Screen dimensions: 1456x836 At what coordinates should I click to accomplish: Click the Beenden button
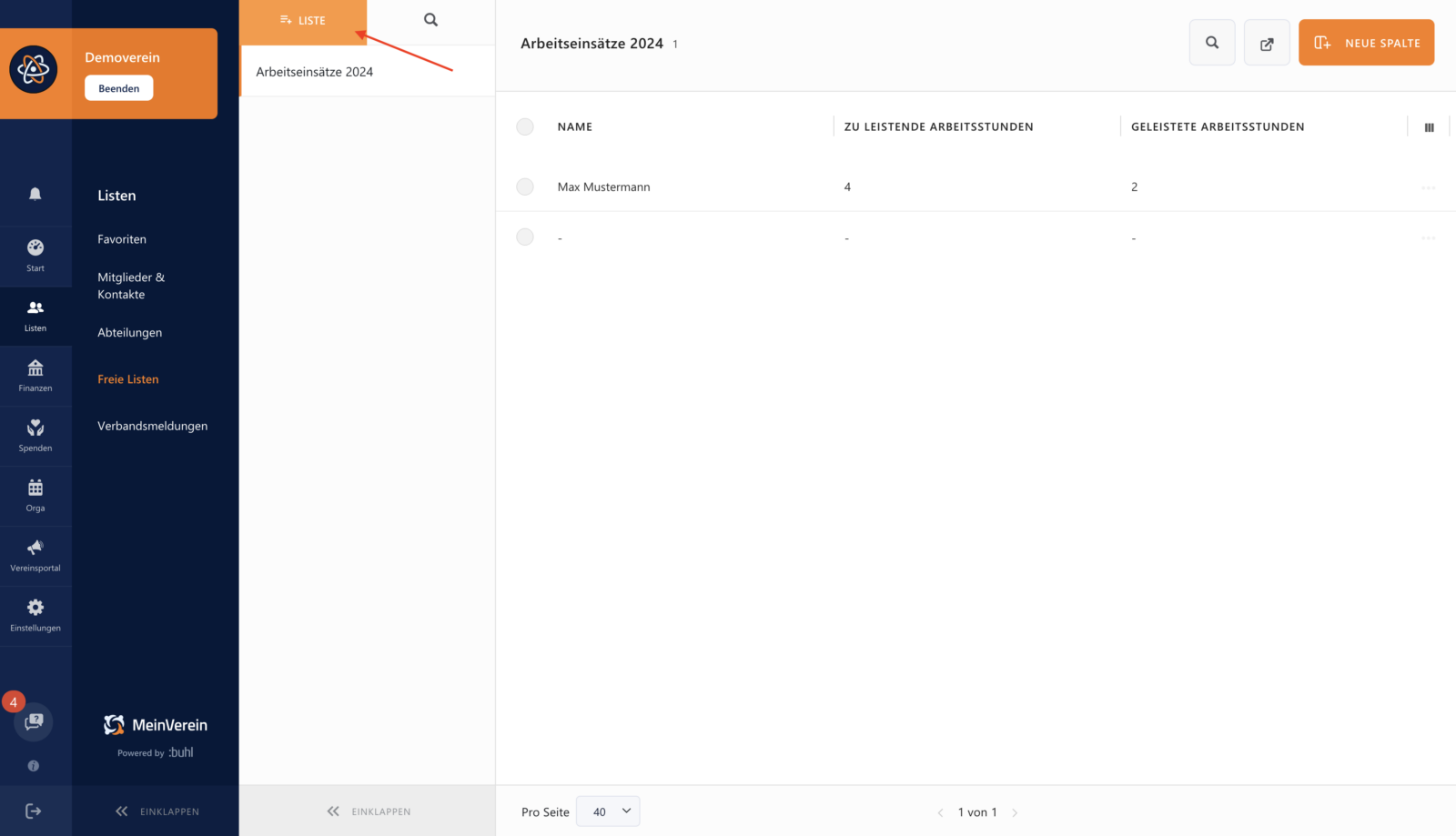[x=119, y=88]
